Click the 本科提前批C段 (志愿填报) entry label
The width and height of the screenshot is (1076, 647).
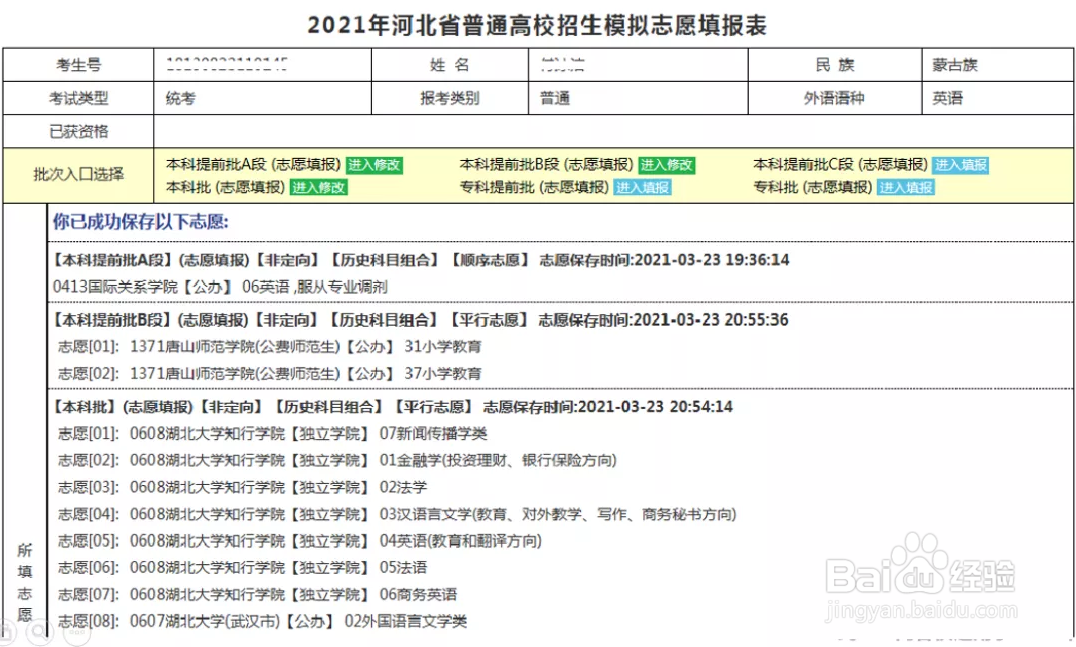(x=841, y=165)
